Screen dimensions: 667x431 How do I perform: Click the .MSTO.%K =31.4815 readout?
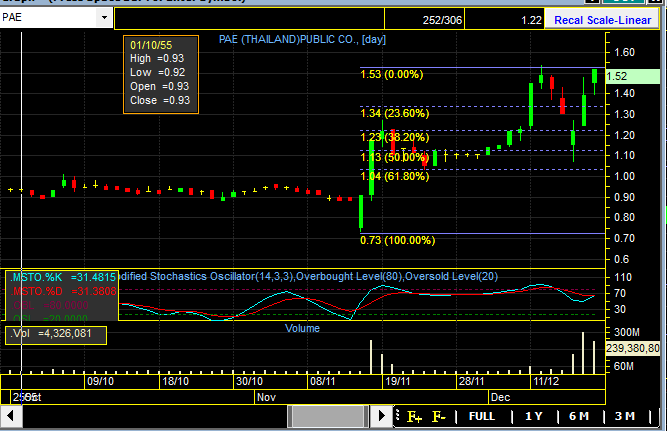63,277
